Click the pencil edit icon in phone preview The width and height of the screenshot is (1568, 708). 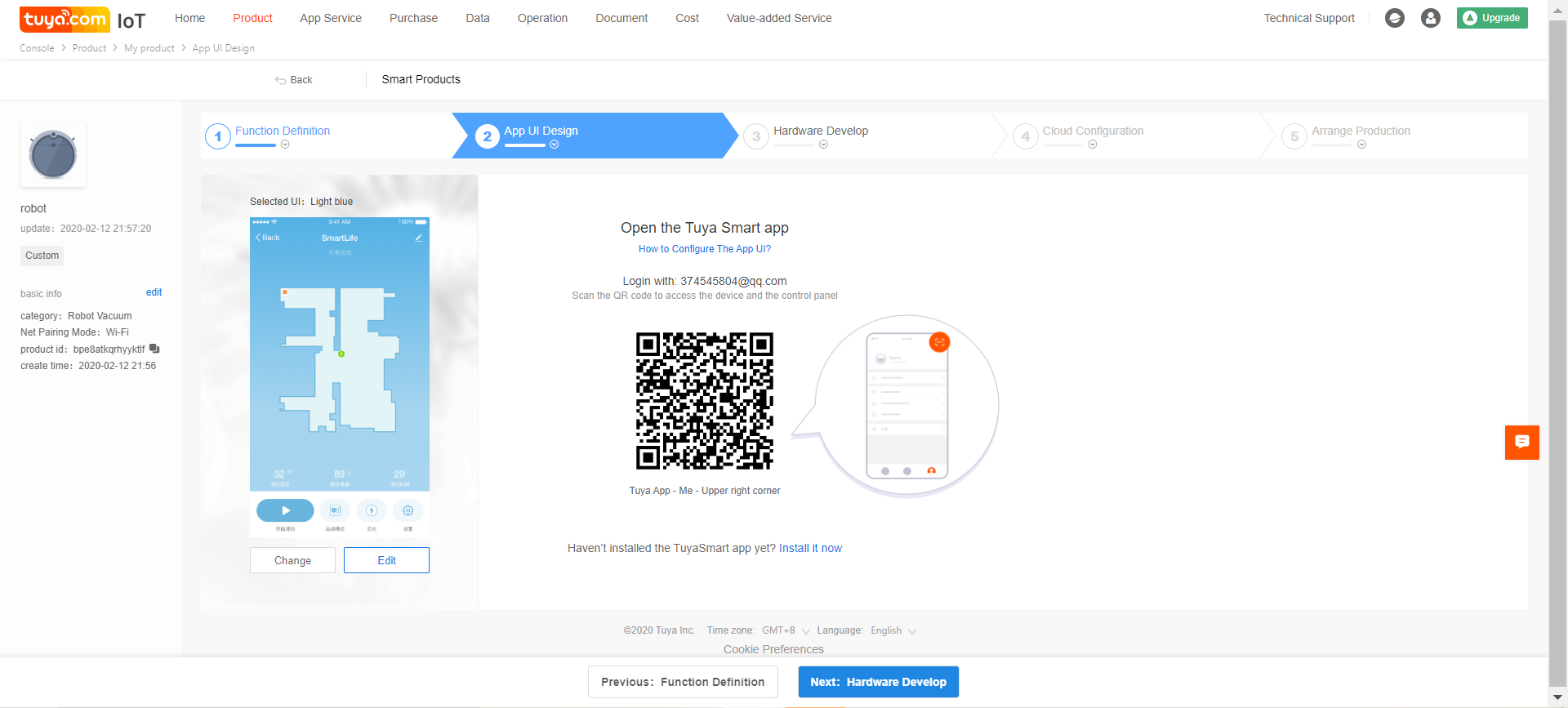418,238
